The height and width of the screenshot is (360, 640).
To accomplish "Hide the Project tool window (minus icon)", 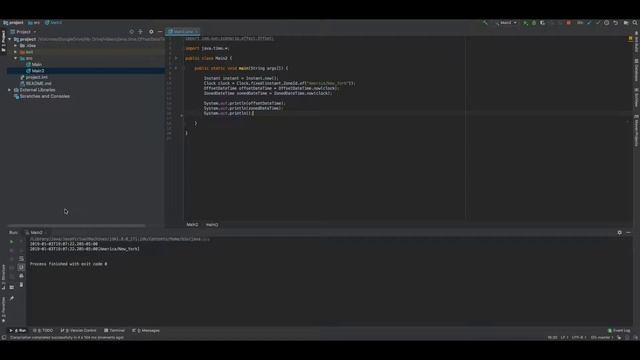I will point(160,32).
